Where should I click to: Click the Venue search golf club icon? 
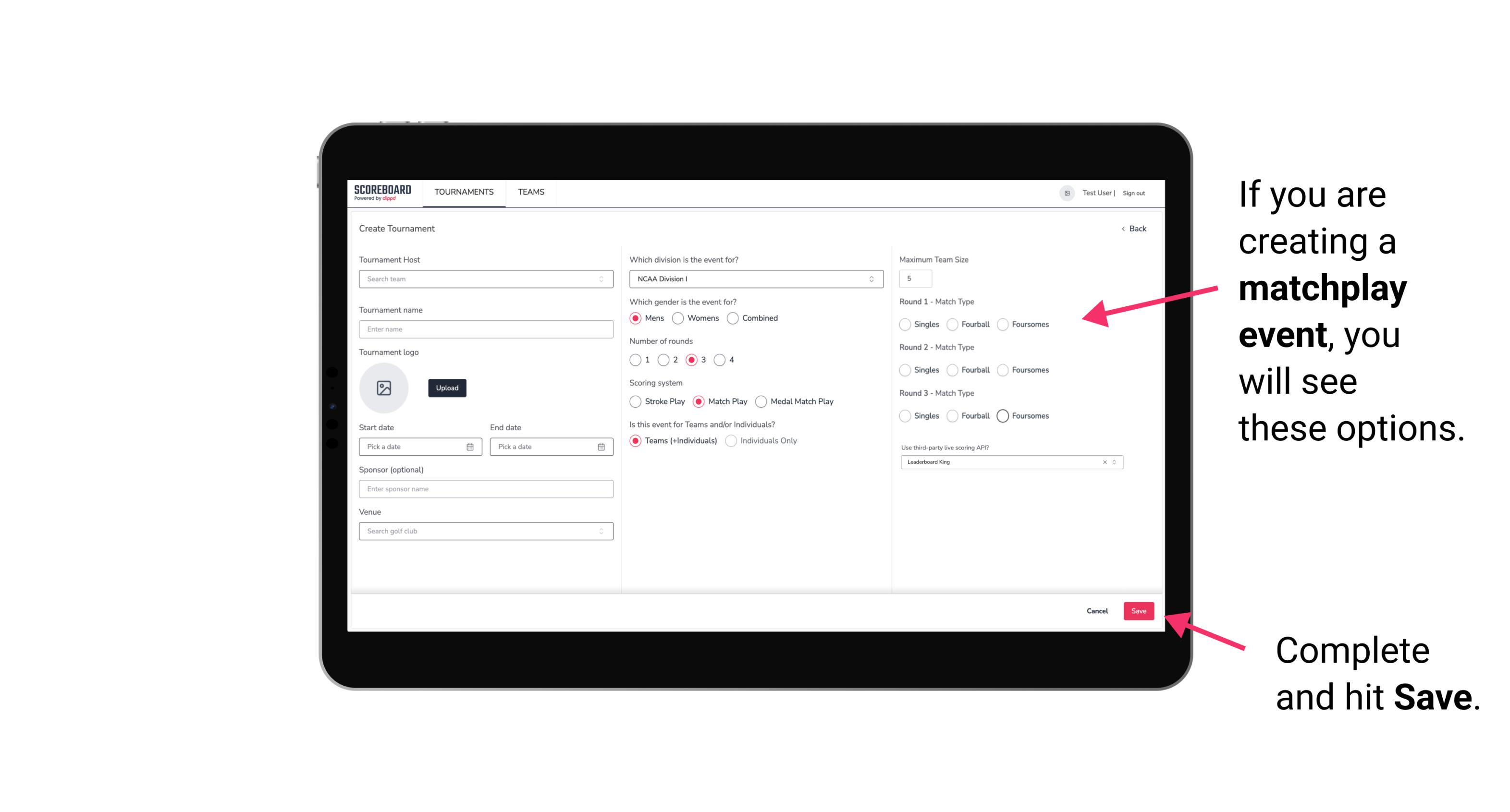600,530
